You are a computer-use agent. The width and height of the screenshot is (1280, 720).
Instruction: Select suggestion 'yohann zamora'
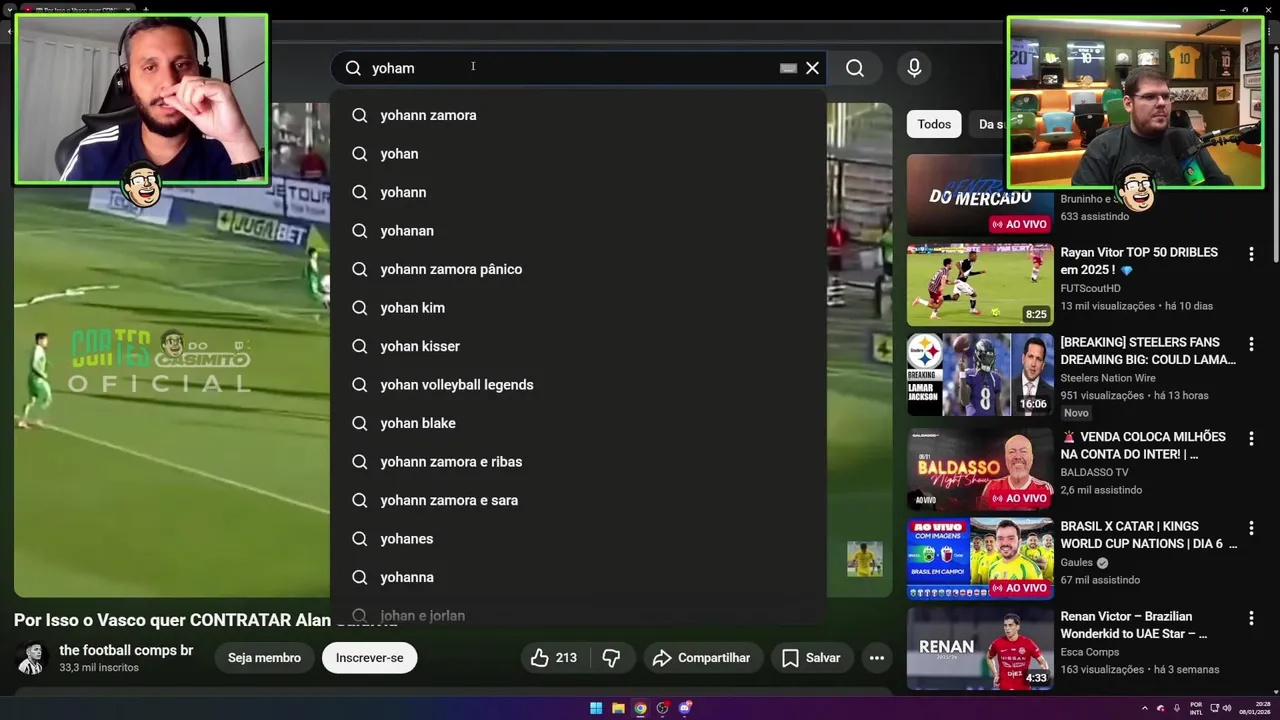(578, 115)
